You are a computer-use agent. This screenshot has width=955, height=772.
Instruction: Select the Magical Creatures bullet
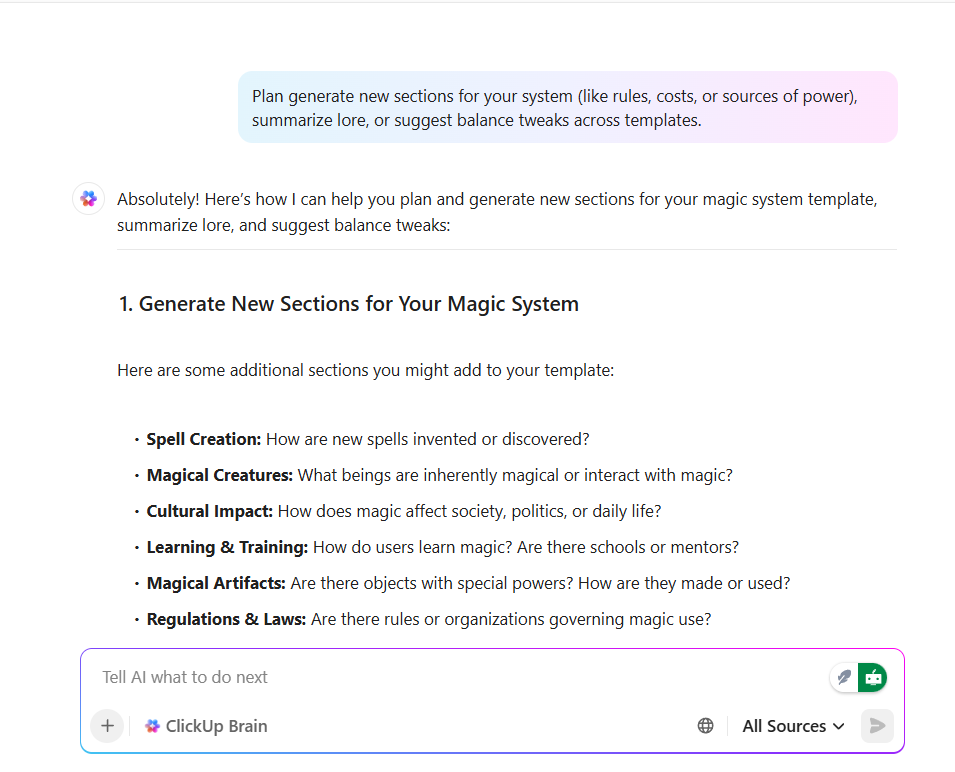pyautogui.click(x=440, y=475)
